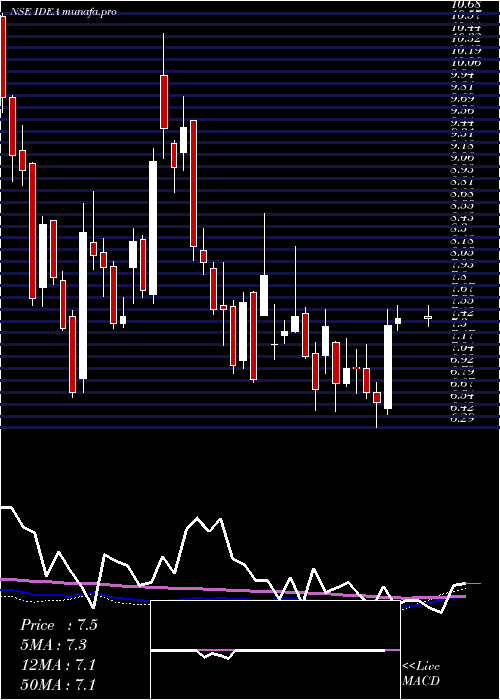Click the '<<Live' label
500x700 pixels.
pos(421,667)
